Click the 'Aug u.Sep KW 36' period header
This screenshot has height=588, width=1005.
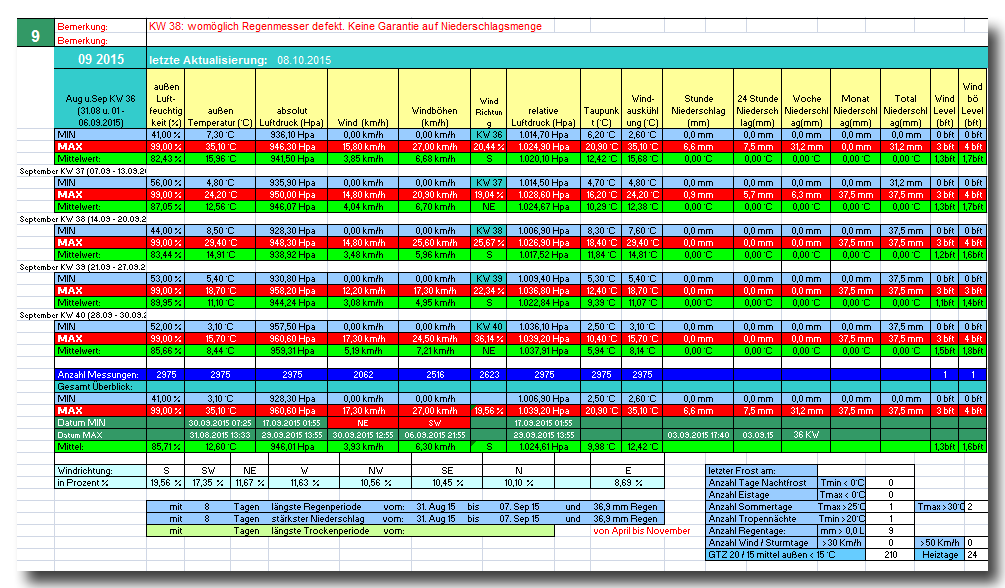coord(101,99)
